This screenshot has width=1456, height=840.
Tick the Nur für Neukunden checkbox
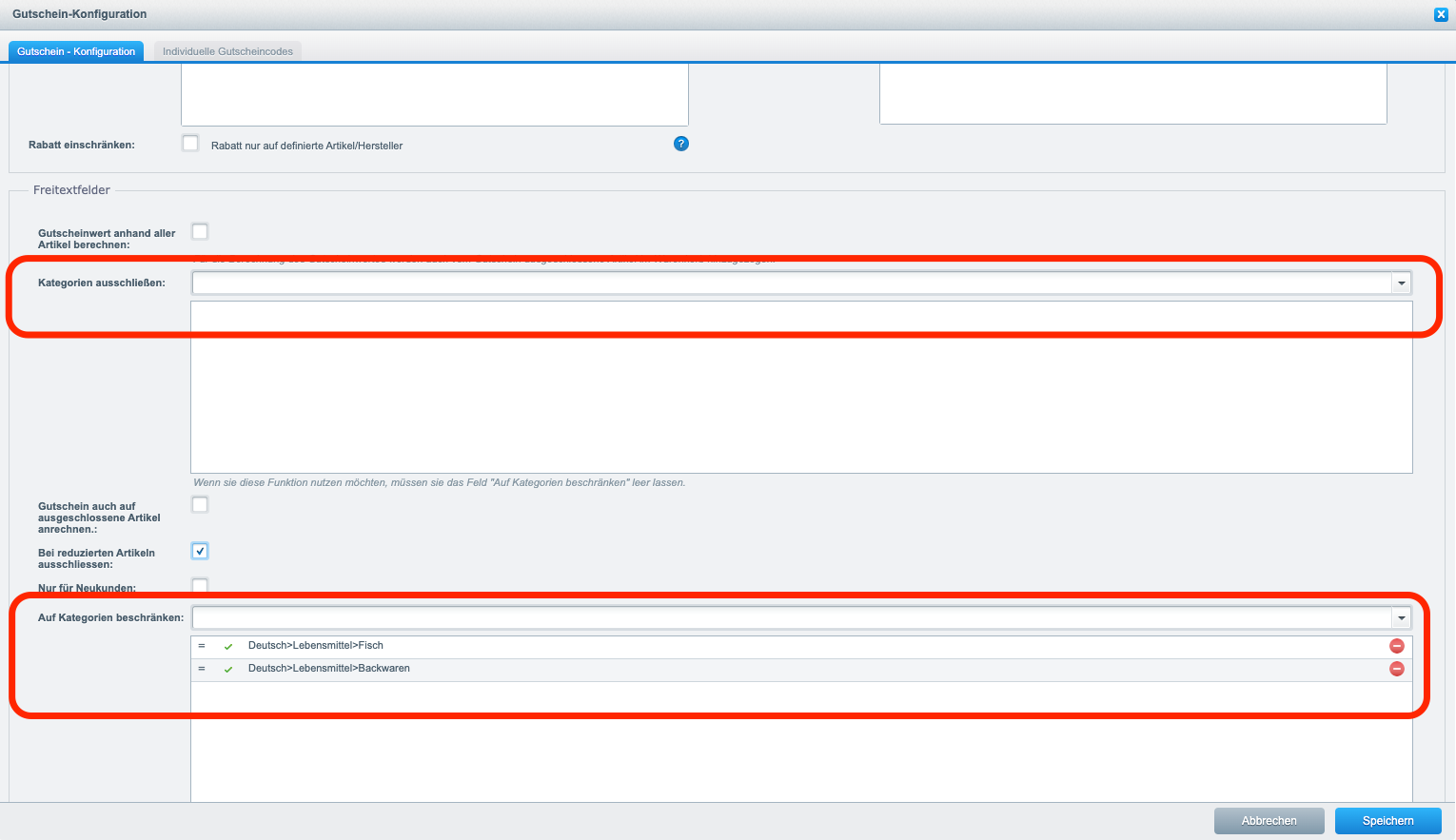[x=200, y=585]
